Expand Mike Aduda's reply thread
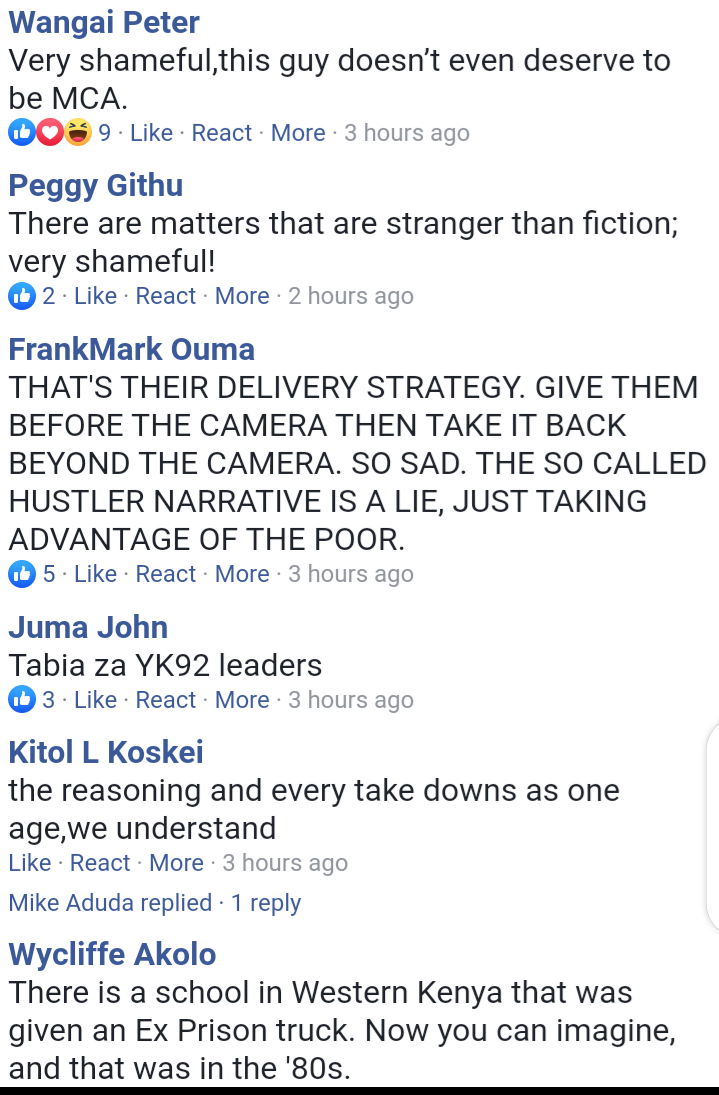 point(154,902)
